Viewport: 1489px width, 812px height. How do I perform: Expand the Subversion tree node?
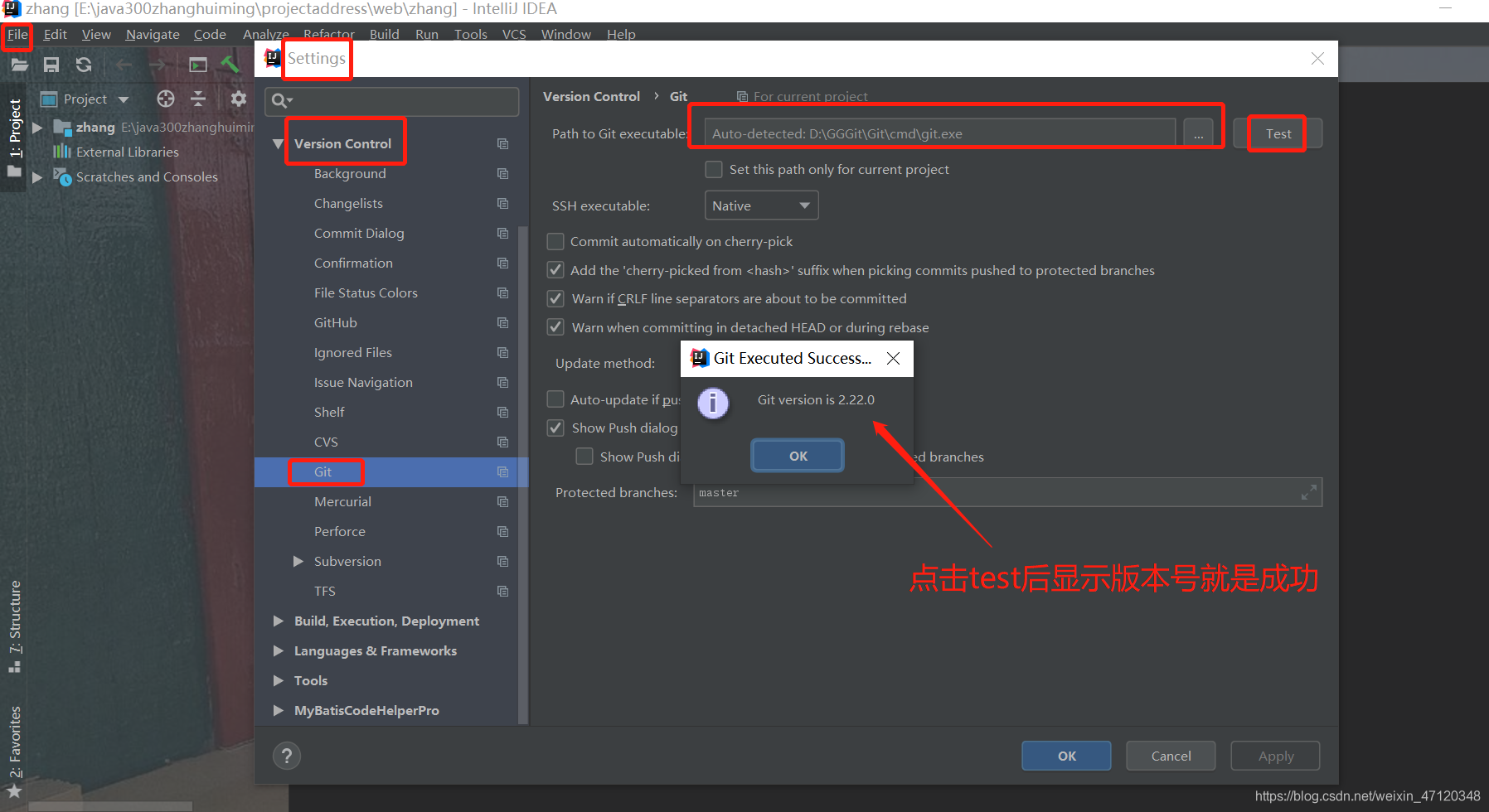298,561
